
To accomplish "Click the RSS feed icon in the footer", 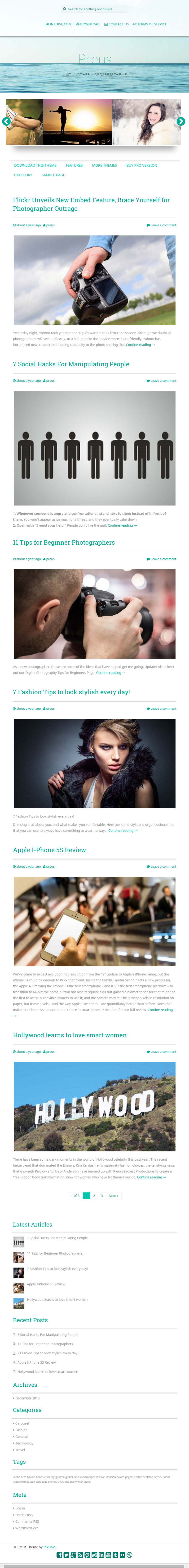I will (80, 1555).
